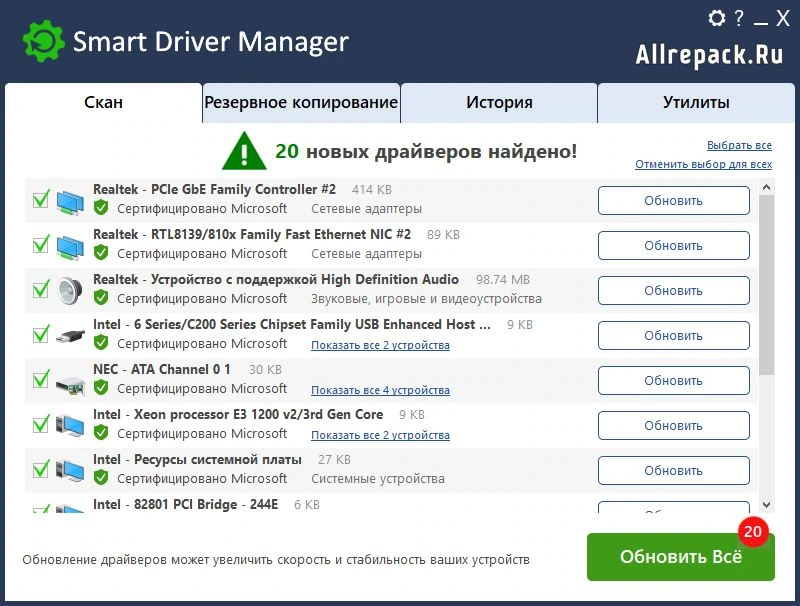Click certified shield under Ресурсы системной платы

pos(101,477)
